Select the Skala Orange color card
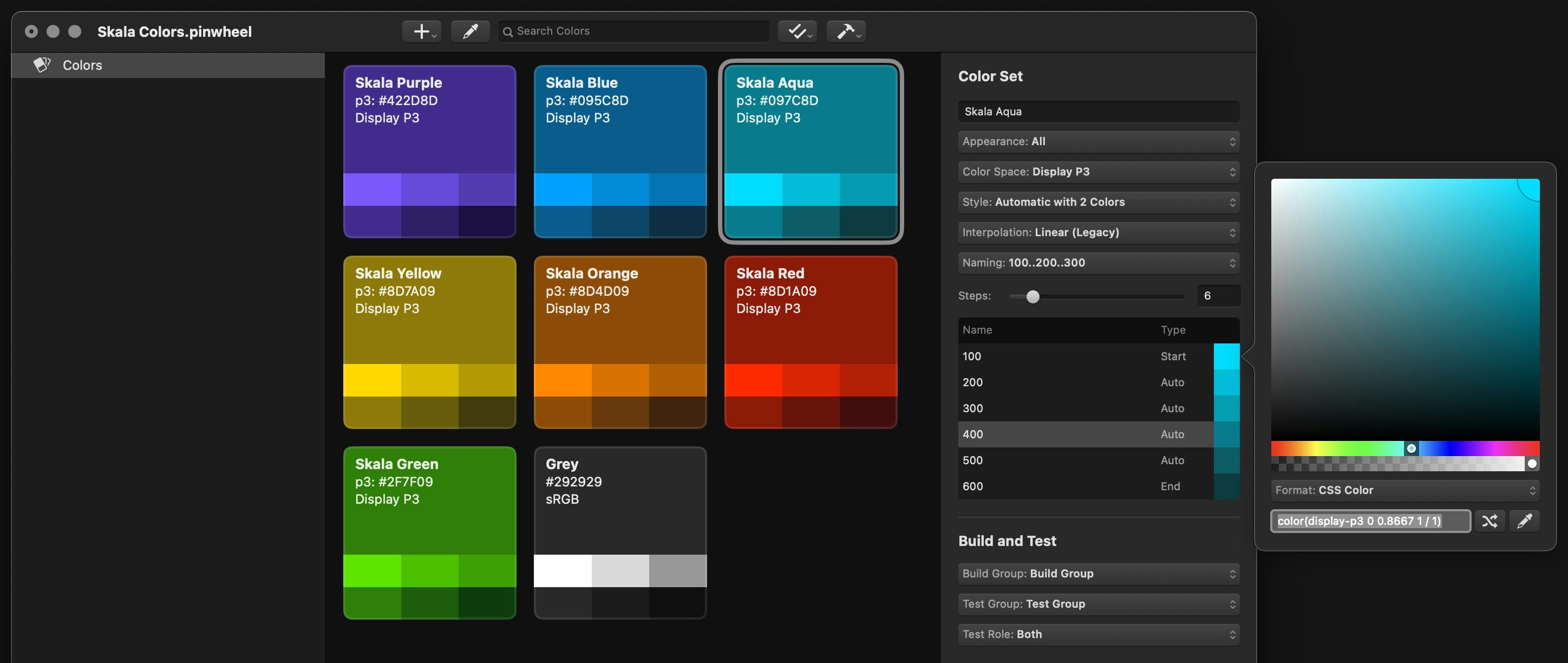The width and height of the screenshot is (1568, 663). (x=620, y=342)
